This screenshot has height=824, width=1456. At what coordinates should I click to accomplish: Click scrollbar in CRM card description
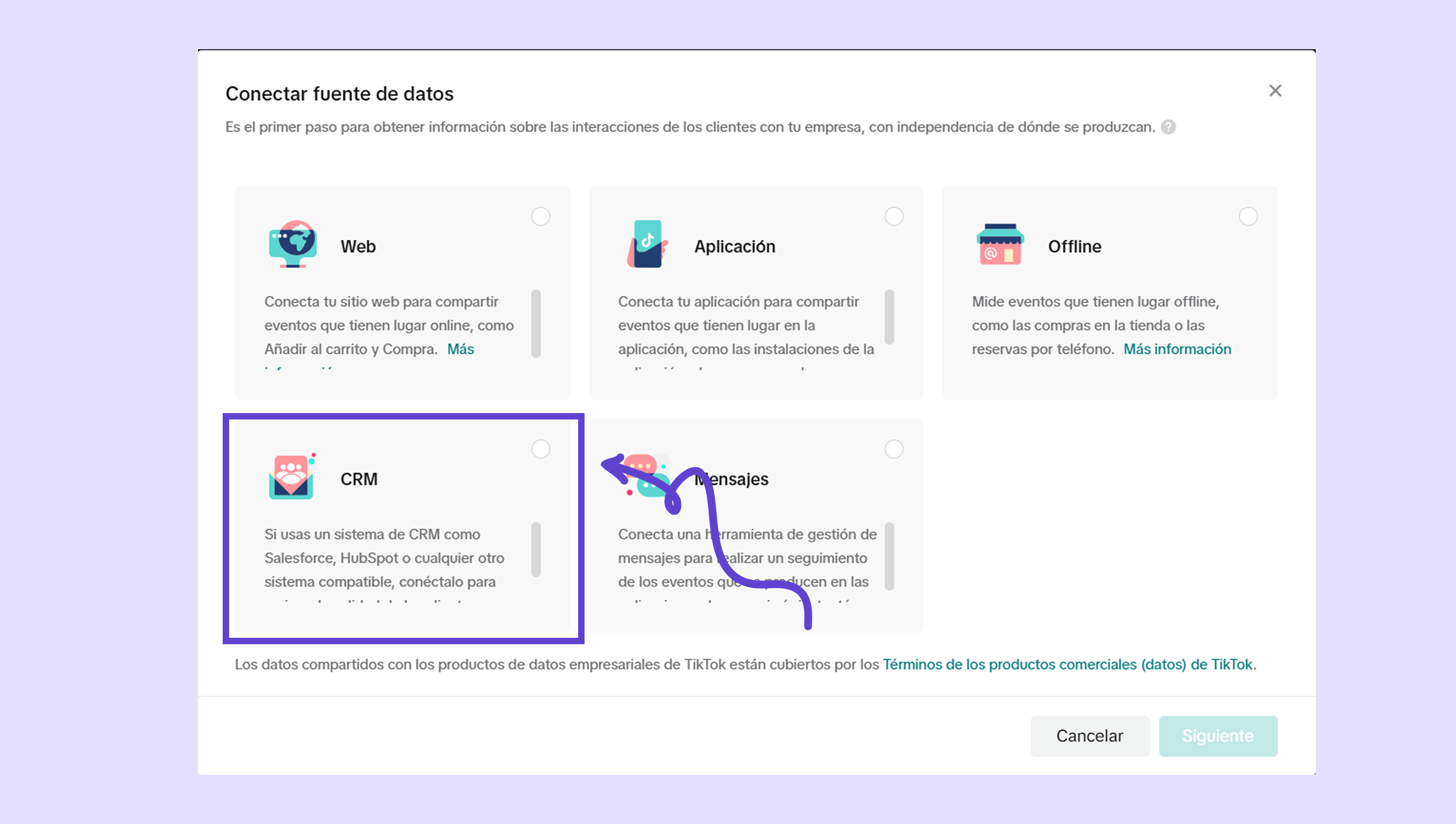[535, 550]
